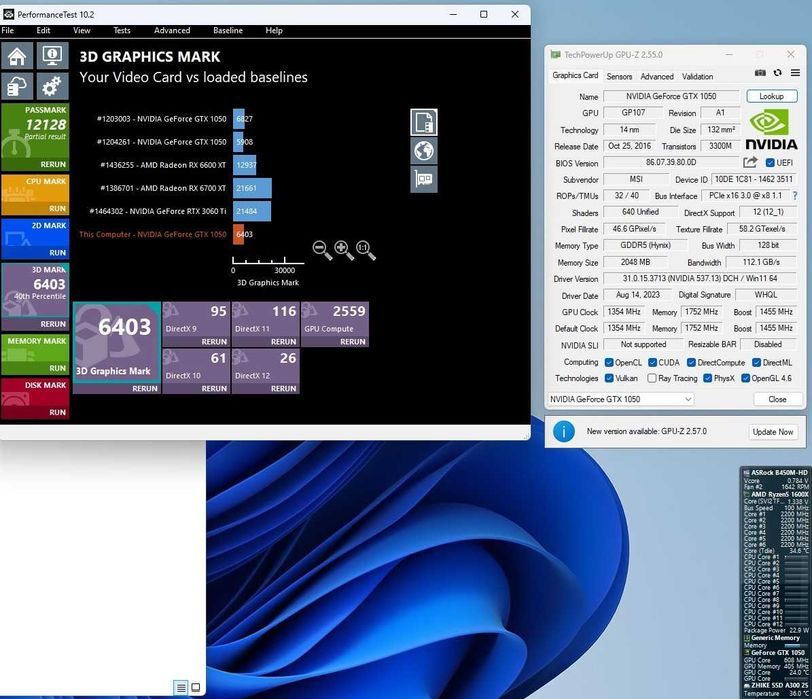Click the video card selection icon
The height and width of the screenshot is (699, 812).
point(424,179)
